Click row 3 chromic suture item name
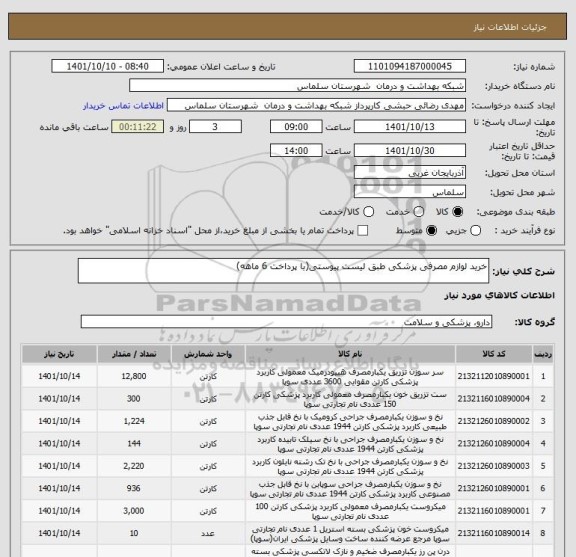Viewport: 576px width, 557px height. [350, 422]
